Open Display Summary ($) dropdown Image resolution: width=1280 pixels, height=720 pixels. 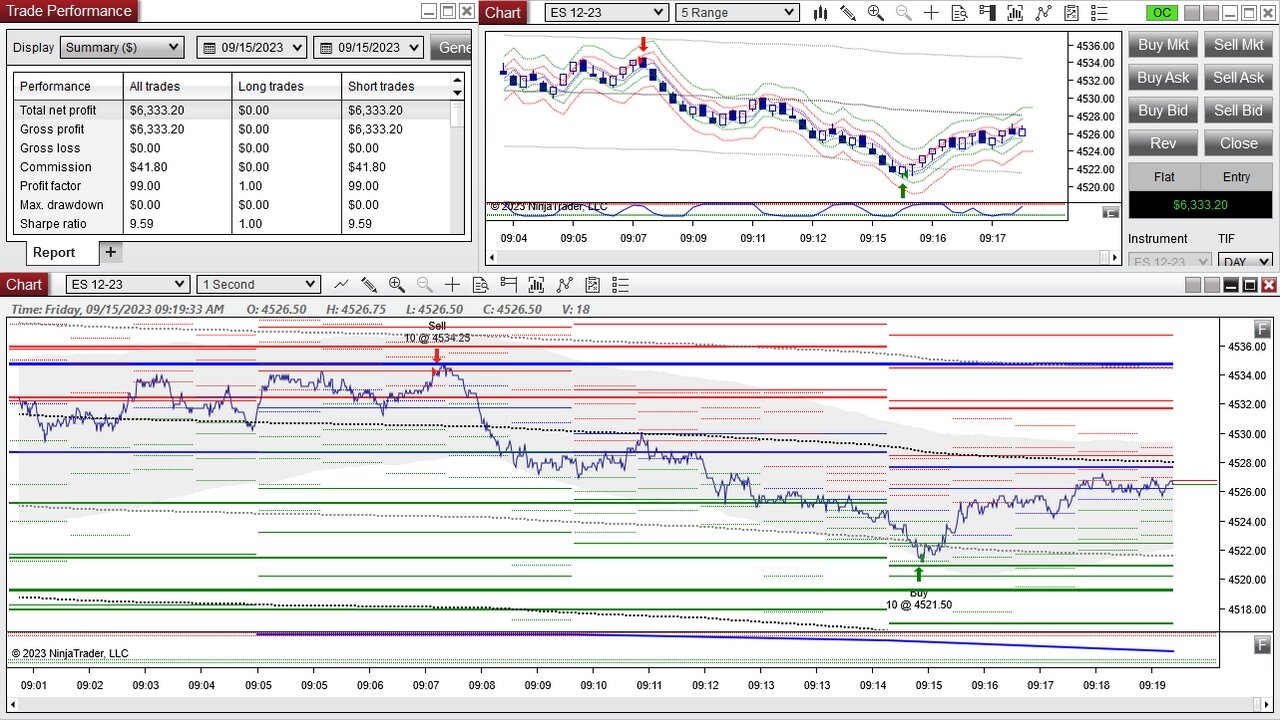(x=122, y=48)
